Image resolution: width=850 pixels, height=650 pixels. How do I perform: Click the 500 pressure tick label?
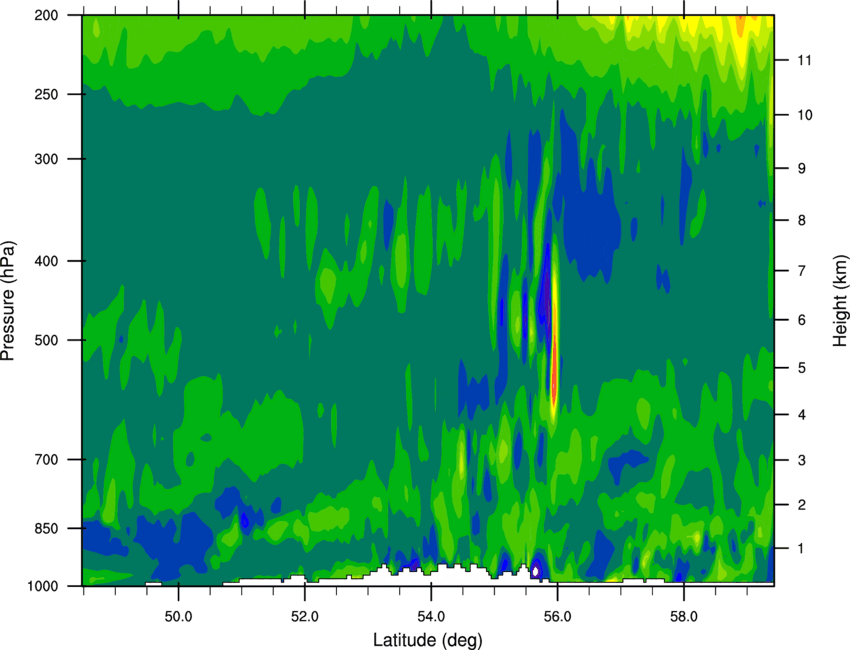pyautogui.click(x=46, y=340)
